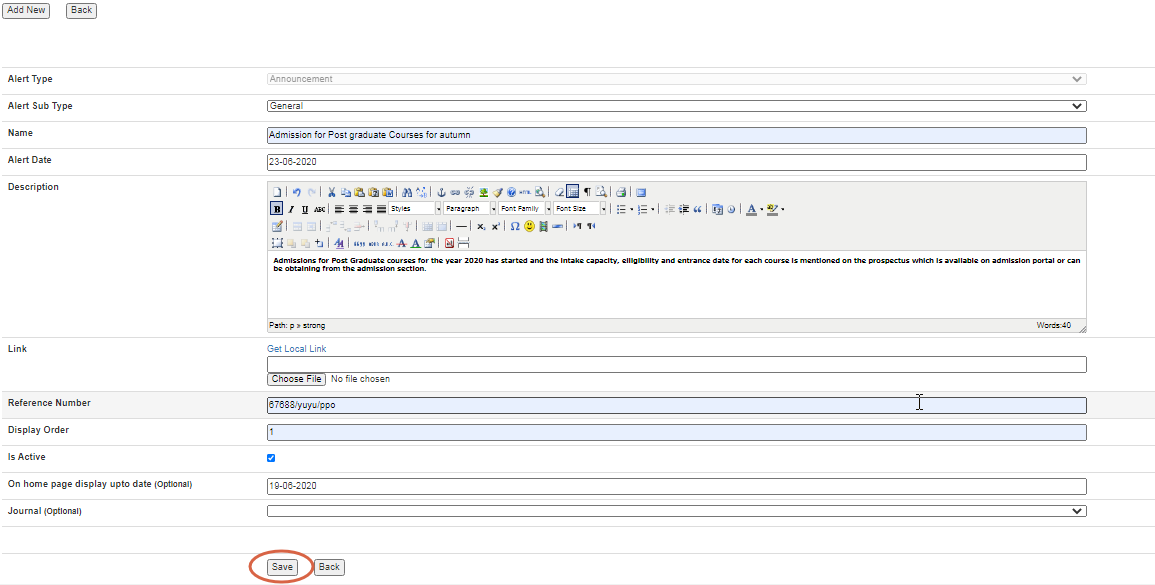The height and width of the screenshot is (585, 1155).
Task: Click the Undo icon in editor
Action: pyautogui.click(x=297, y=192)
